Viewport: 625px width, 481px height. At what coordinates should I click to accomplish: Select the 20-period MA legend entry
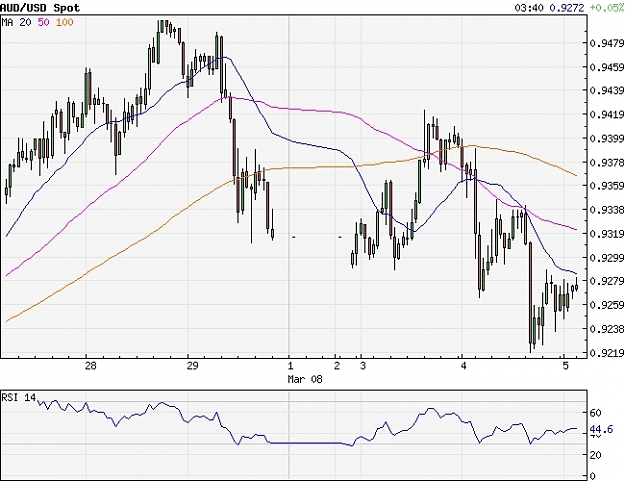[26, 22]
